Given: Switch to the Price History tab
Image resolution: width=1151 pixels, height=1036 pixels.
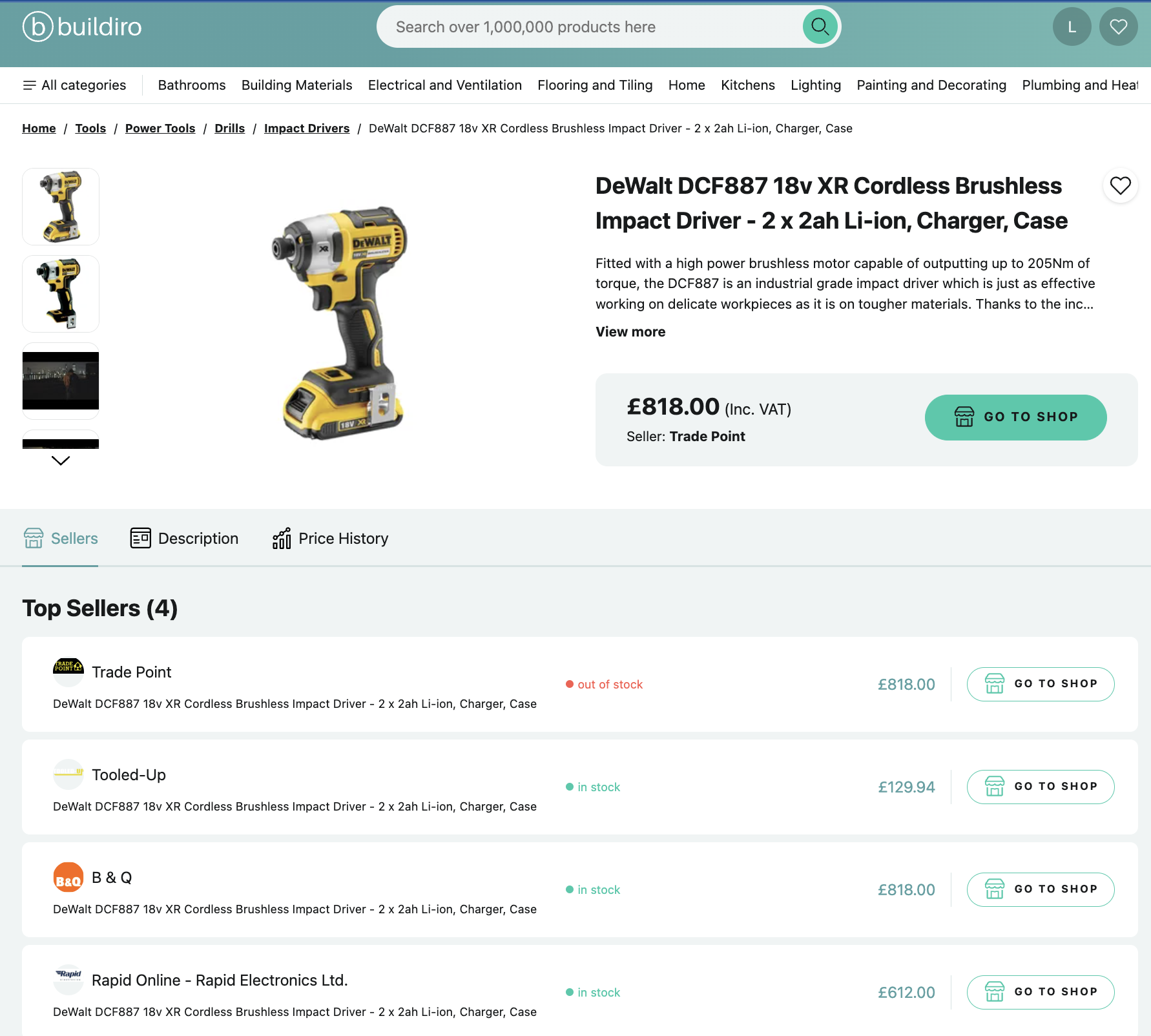Looking at the screenshot, I should click(x=330, y=538).
